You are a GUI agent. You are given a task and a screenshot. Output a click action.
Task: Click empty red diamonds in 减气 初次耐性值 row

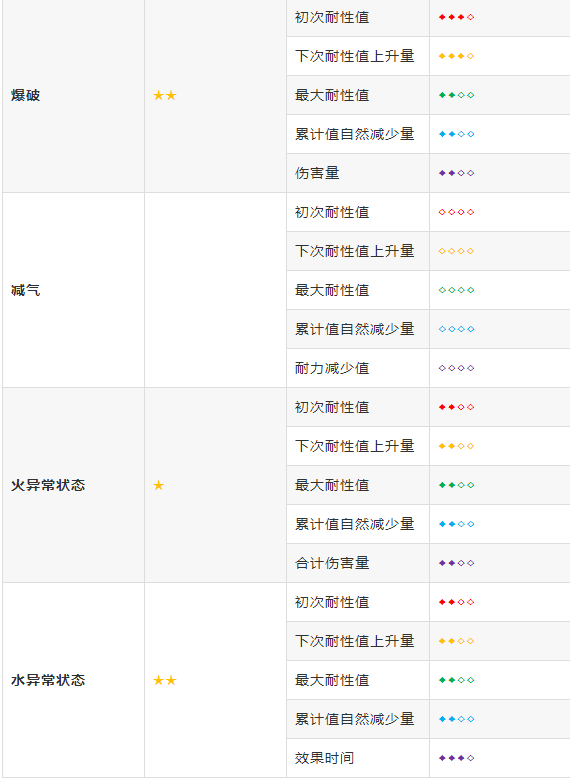(456, 212)
